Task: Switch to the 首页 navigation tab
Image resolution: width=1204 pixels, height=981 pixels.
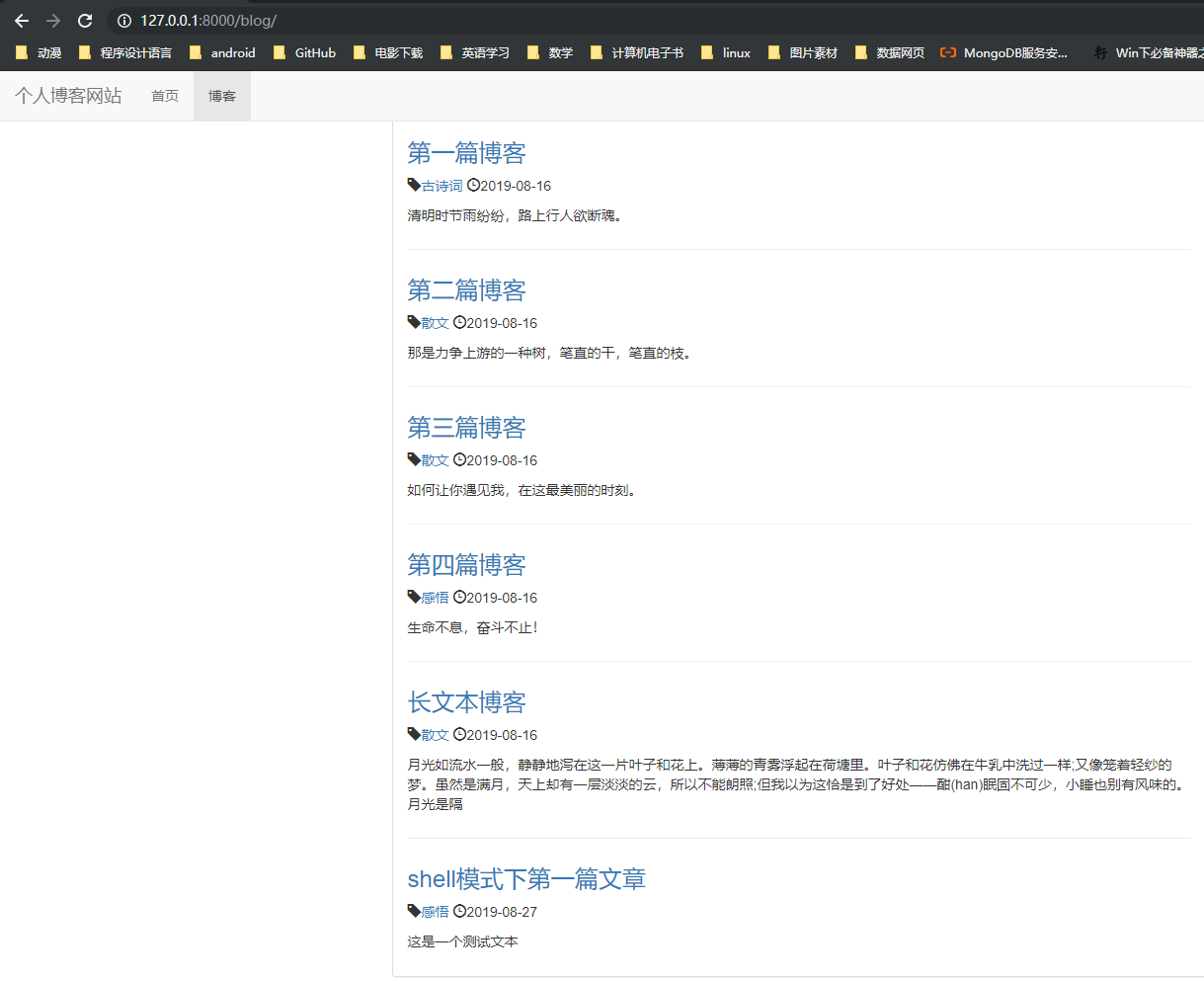Action: 164,95
